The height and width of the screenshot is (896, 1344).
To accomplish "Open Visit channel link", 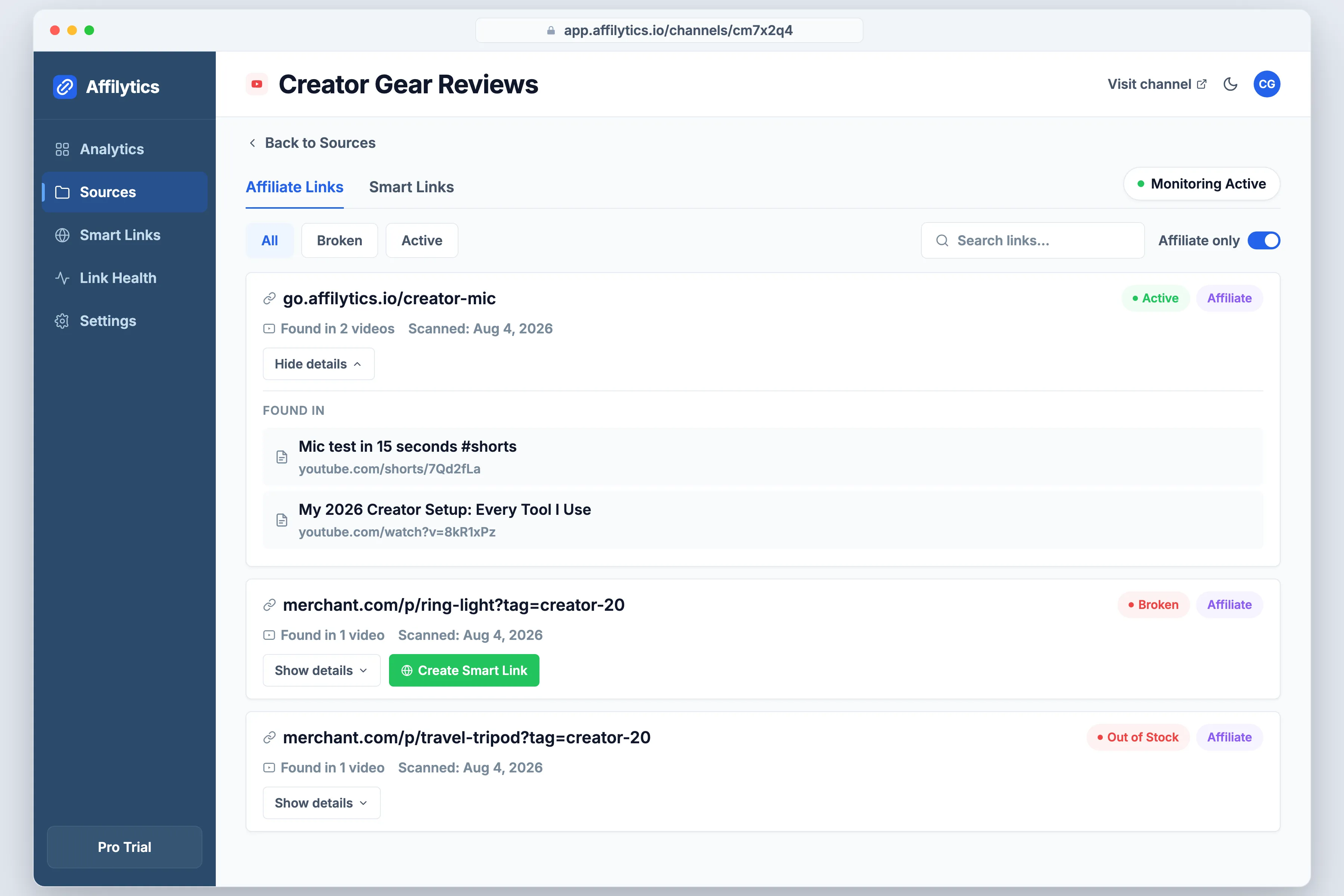I will pyautogui.click(x=1157, y=84).
